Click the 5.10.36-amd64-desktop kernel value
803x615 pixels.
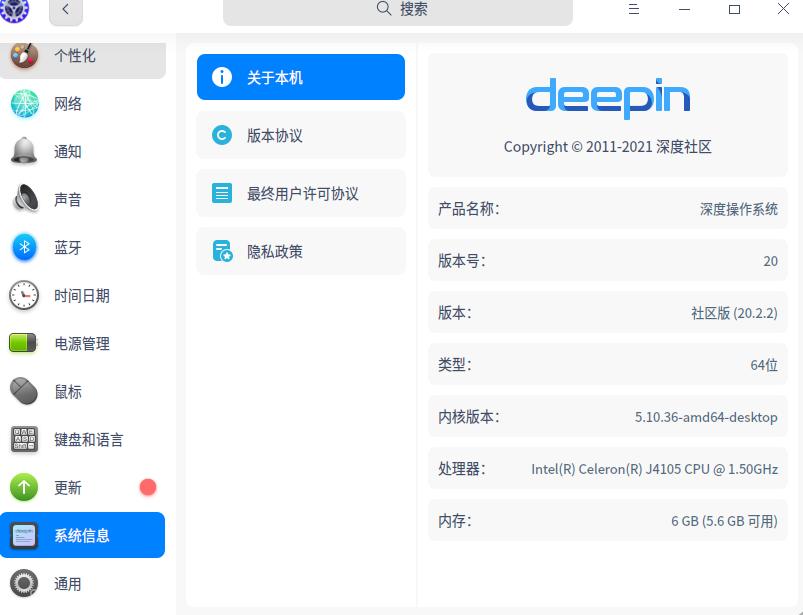point(706,417)
